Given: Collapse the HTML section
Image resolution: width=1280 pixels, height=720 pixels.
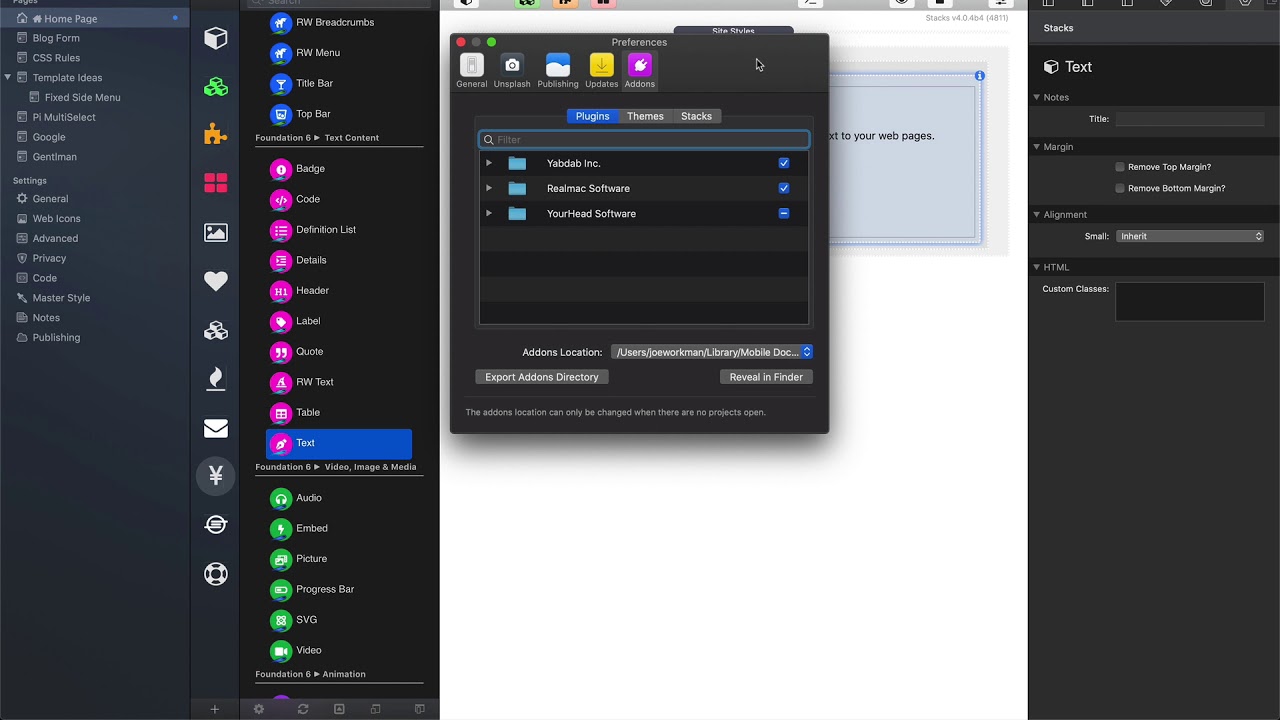Looking at the screenshot, I should pos(1037,267).
